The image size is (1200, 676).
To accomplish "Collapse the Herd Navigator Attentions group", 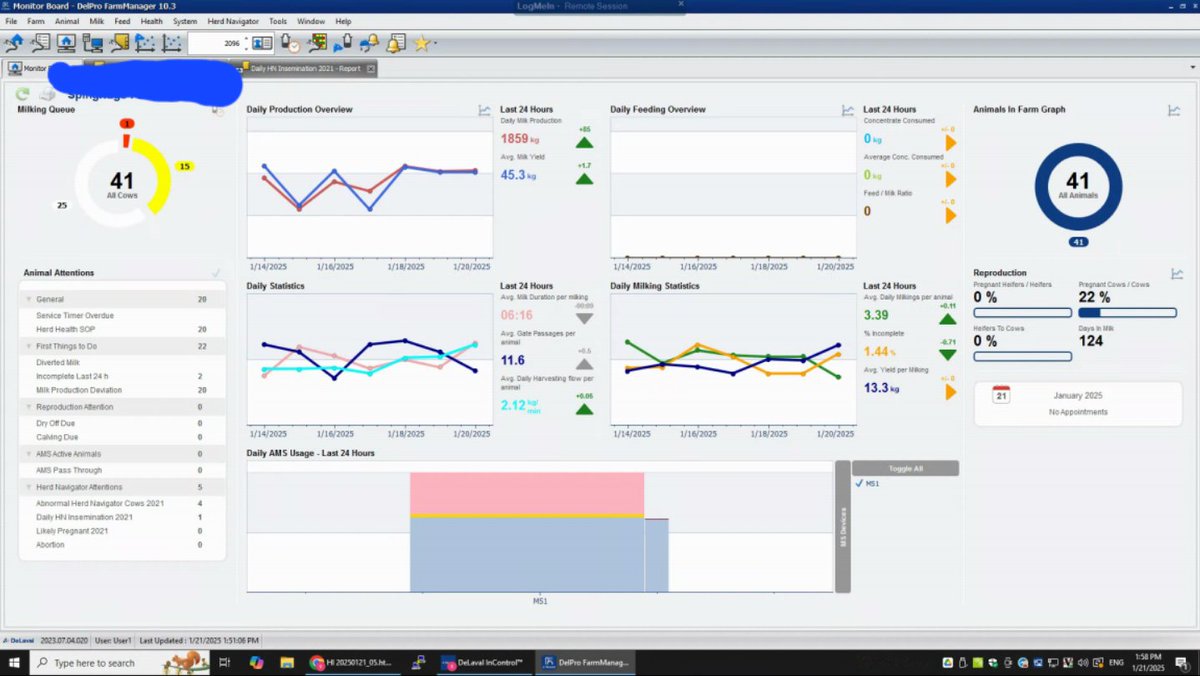I will point(29,487).
